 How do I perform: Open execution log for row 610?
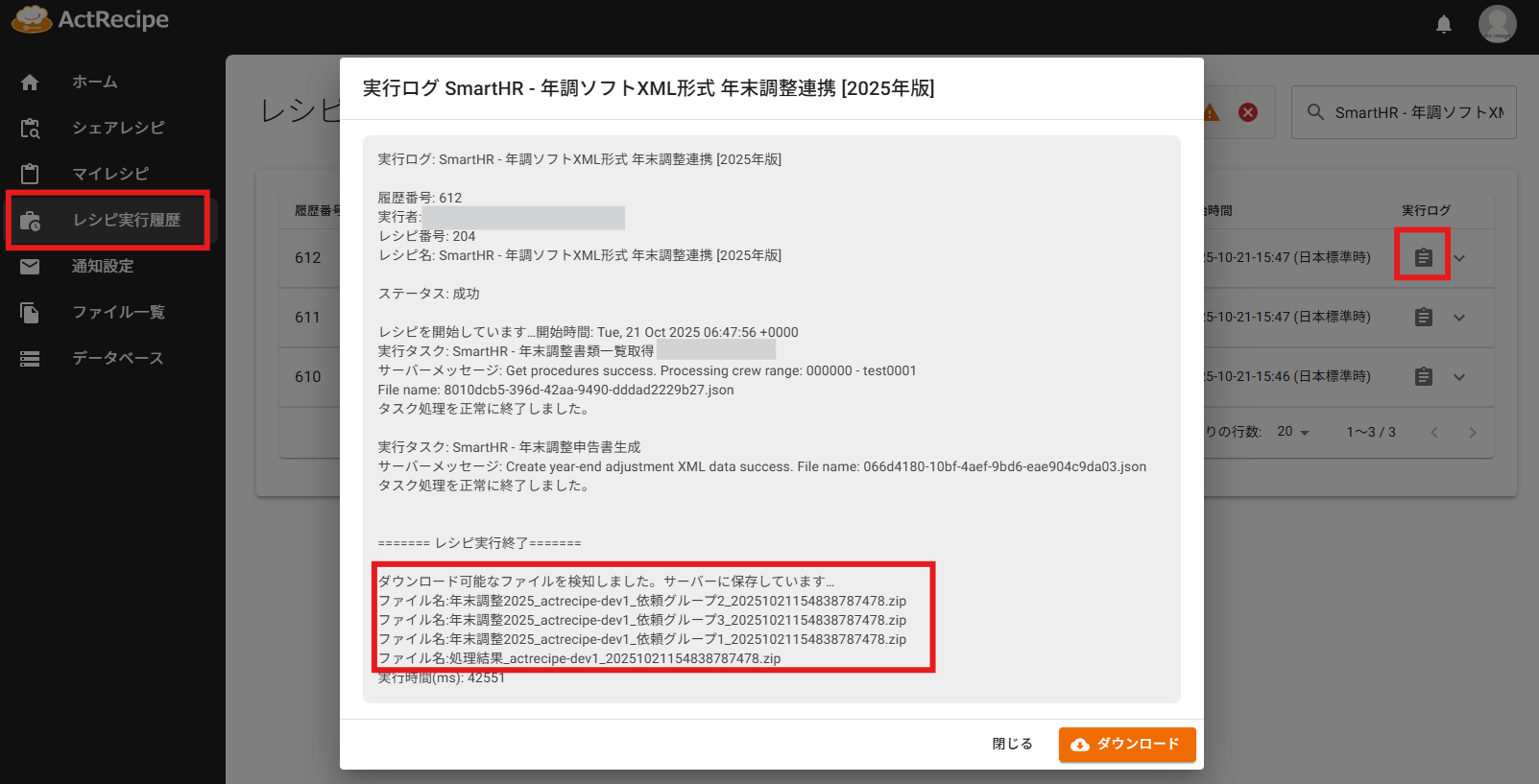(x=1423, y=376)
